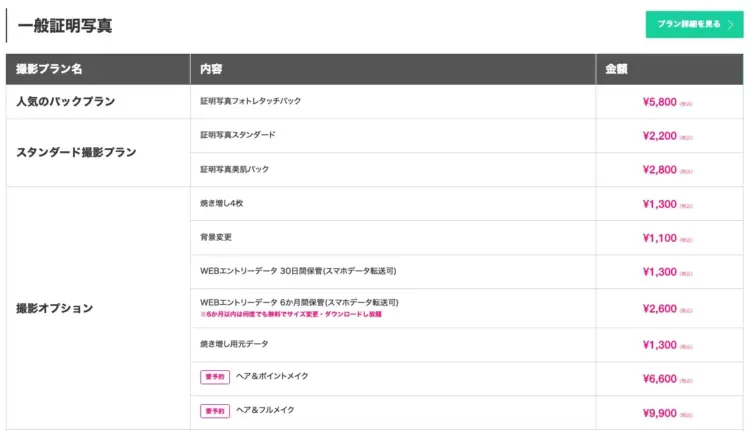Click the arrow on the green plan button
This screenshot has height=431, width=750.
click(x=730, y=25)
